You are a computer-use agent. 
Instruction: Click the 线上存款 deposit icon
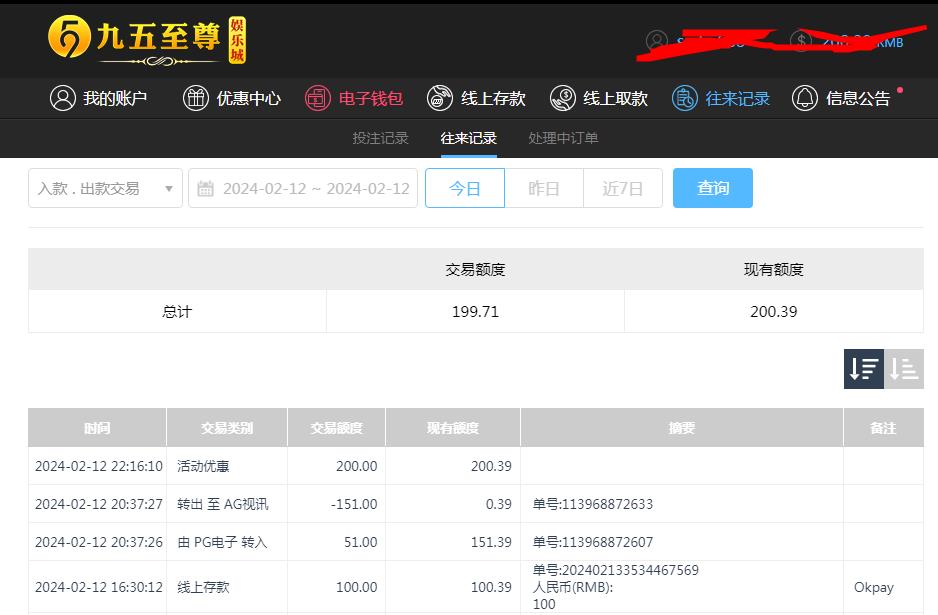pos(440,98)
